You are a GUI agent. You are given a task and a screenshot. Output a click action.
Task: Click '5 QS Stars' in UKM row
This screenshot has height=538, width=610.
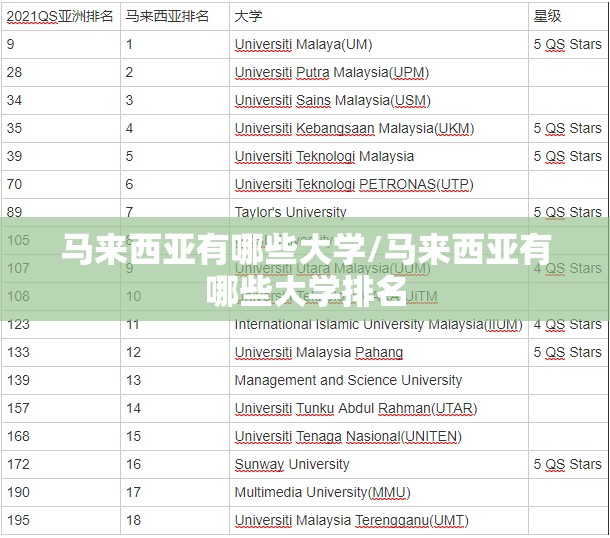568,128
